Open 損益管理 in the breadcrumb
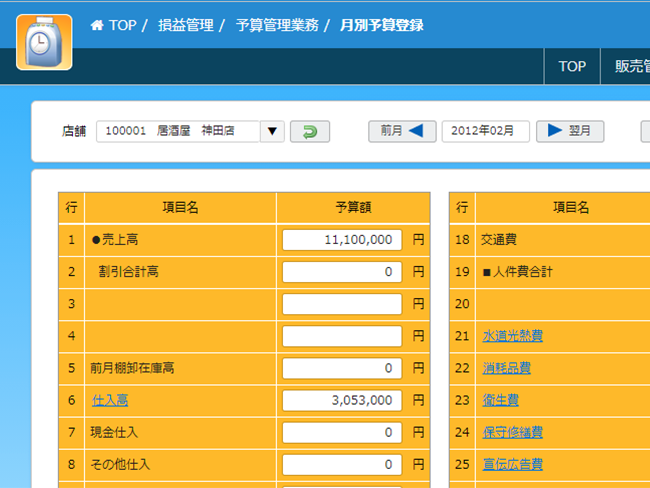Image resolution: width=650 pixels, height=488 pixels. click(185, 25)
